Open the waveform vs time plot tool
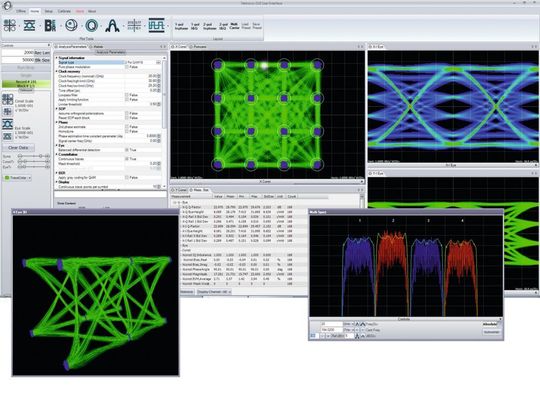The height and width of the screenshot is (394, 540). pyautogui.click(x=156, y=25)
